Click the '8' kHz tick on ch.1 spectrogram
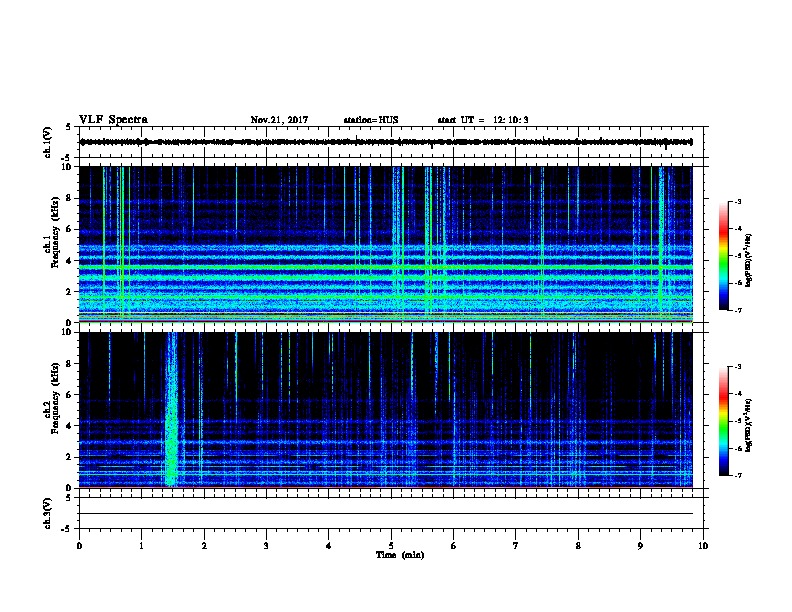 [69, 198]
